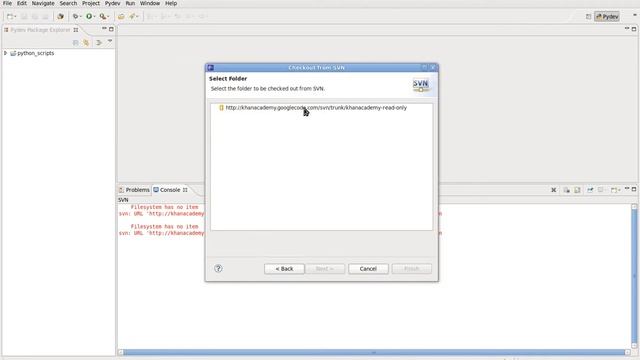The height and width of the screenshot is (360, 640).
Task: Click the Open Perspective icon
Action: [x=588, y=16]
